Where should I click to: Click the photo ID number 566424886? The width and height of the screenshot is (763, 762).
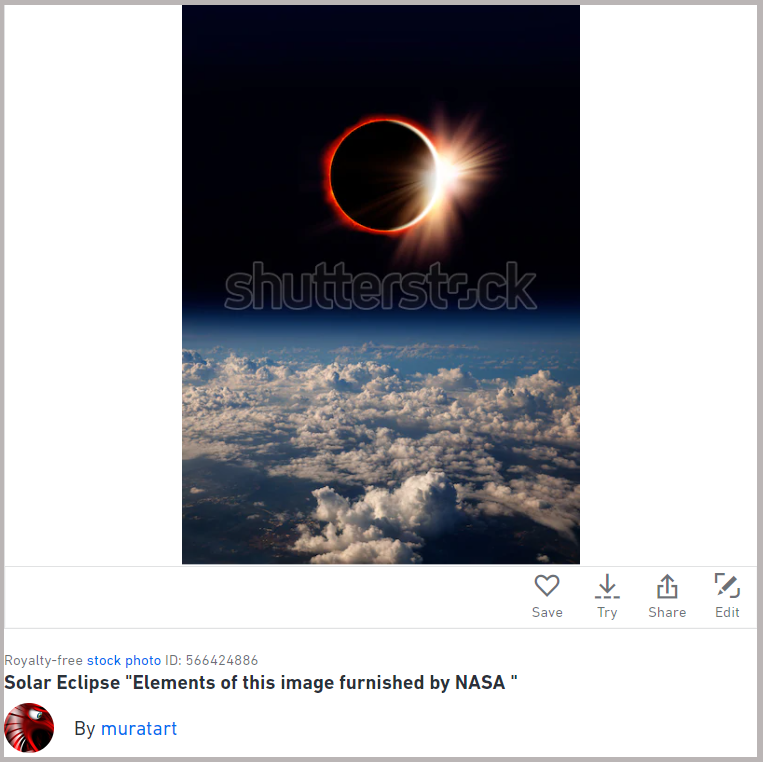point(222,660)
